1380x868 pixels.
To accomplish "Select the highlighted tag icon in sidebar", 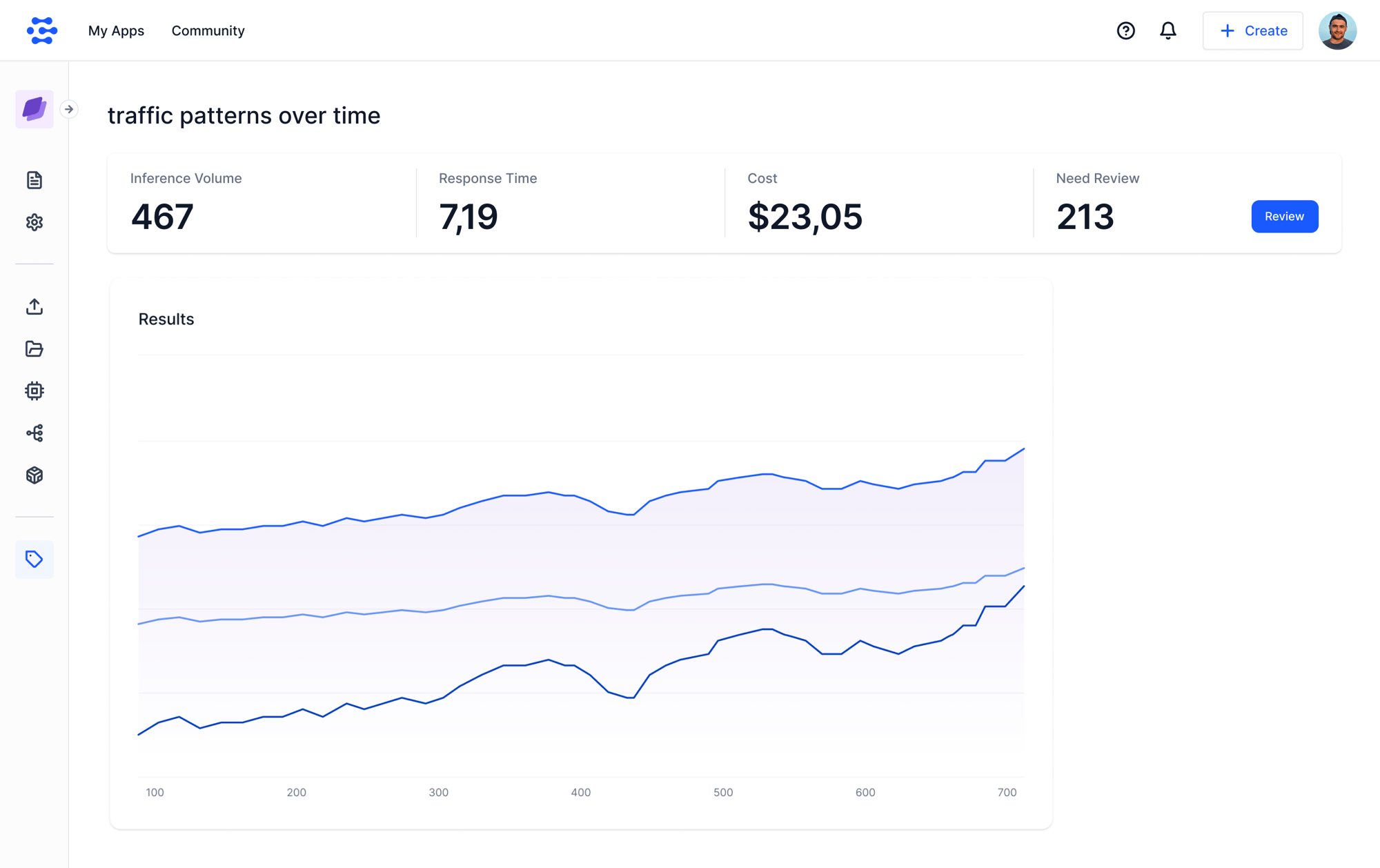I will 34,559.
